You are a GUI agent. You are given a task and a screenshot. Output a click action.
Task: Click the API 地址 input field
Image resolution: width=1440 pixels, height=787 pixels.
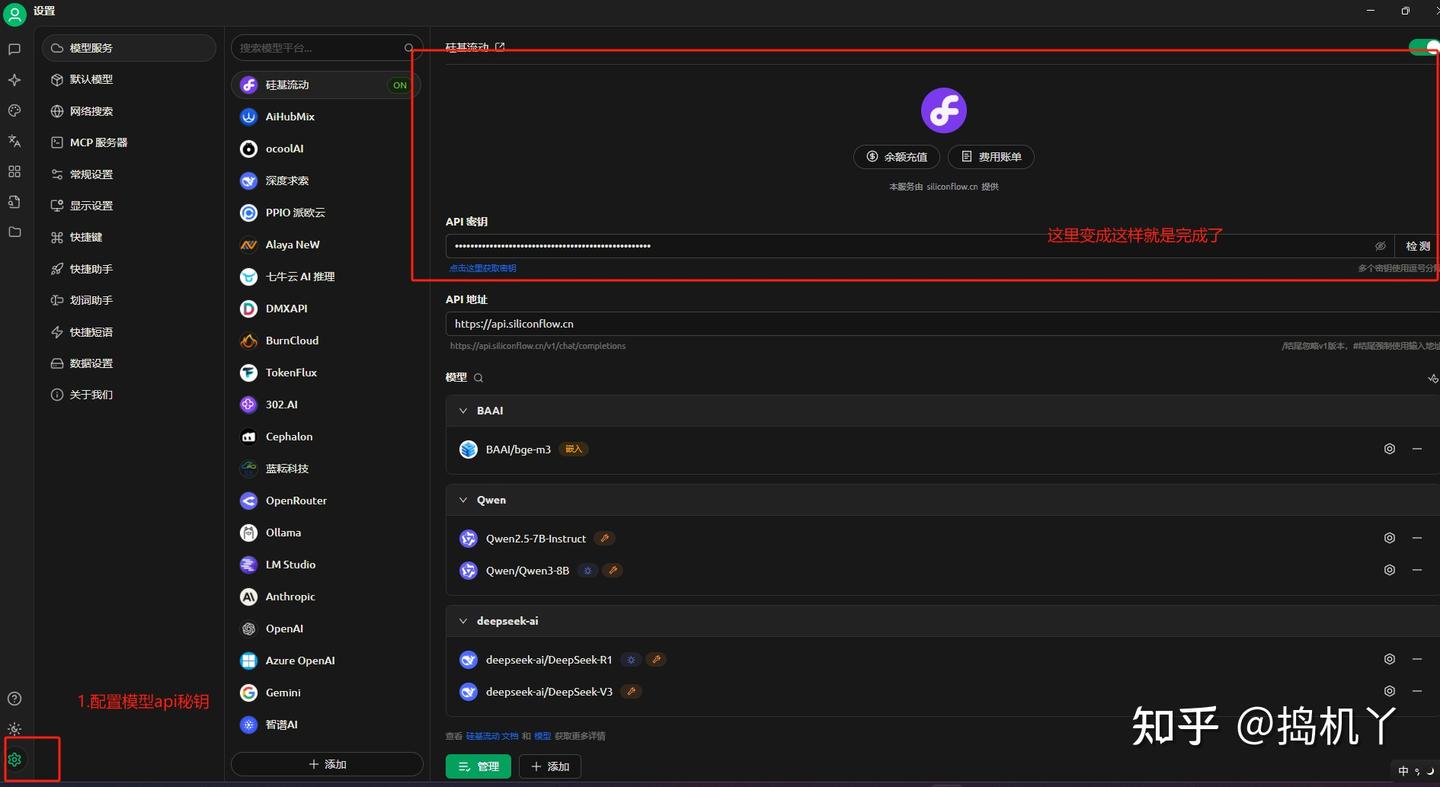pyautogui.click(x=943, y=324)
